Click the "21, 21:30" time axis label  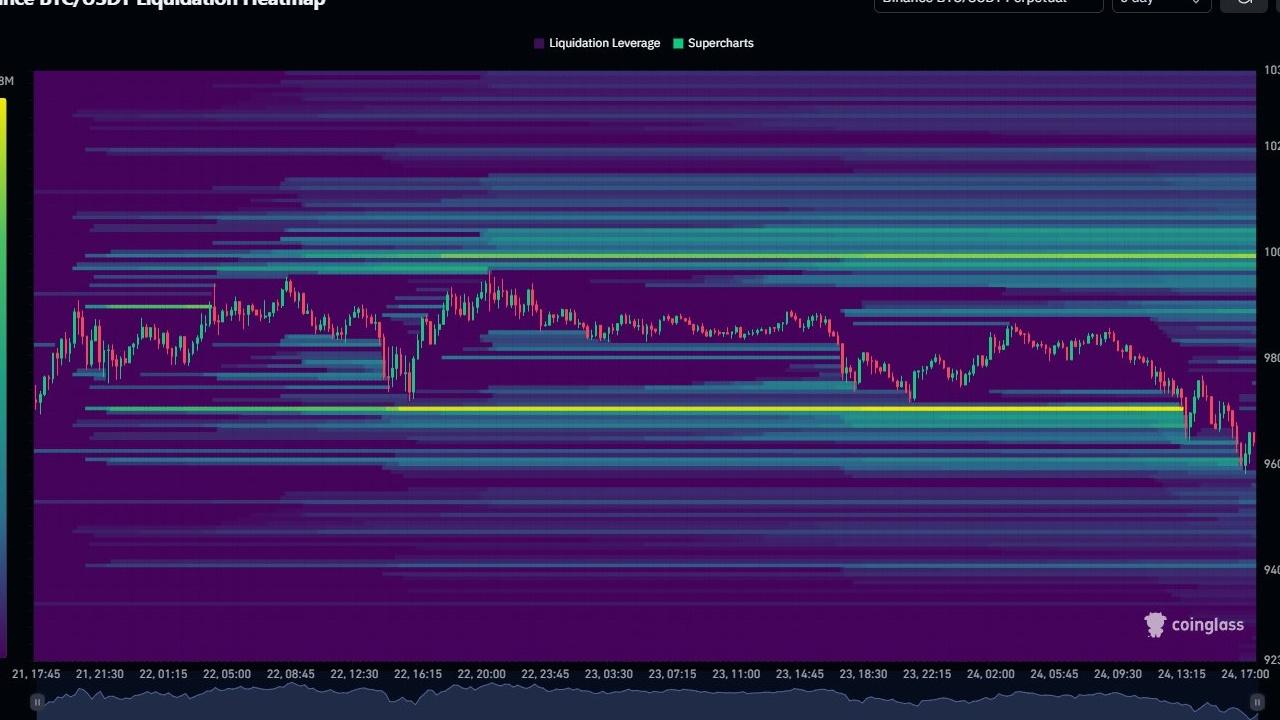coord(99,674)
